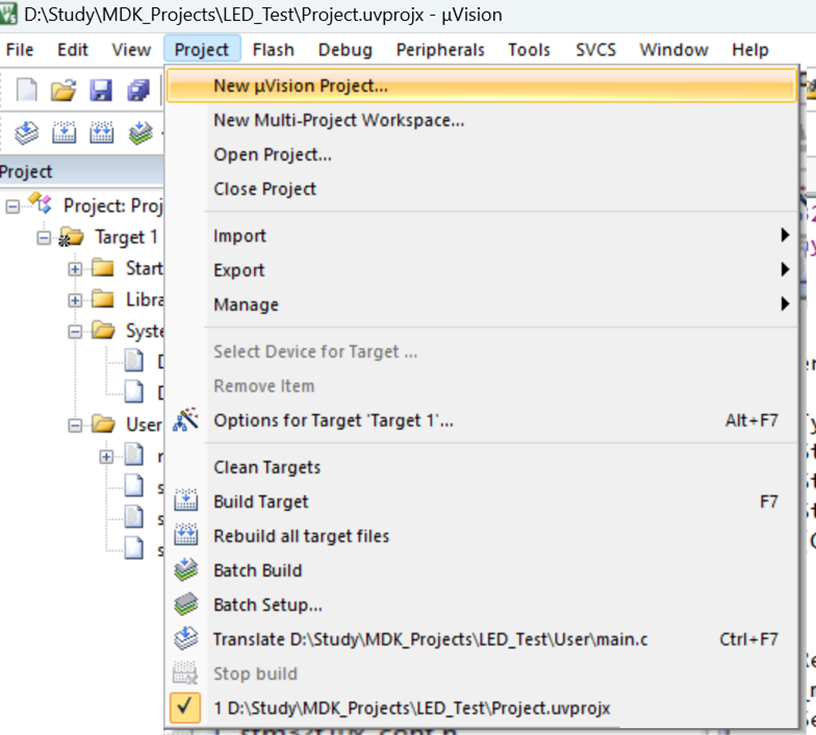Choose New Multi-Project Workspace
This screenshot has height=735, width=816.
481,120
